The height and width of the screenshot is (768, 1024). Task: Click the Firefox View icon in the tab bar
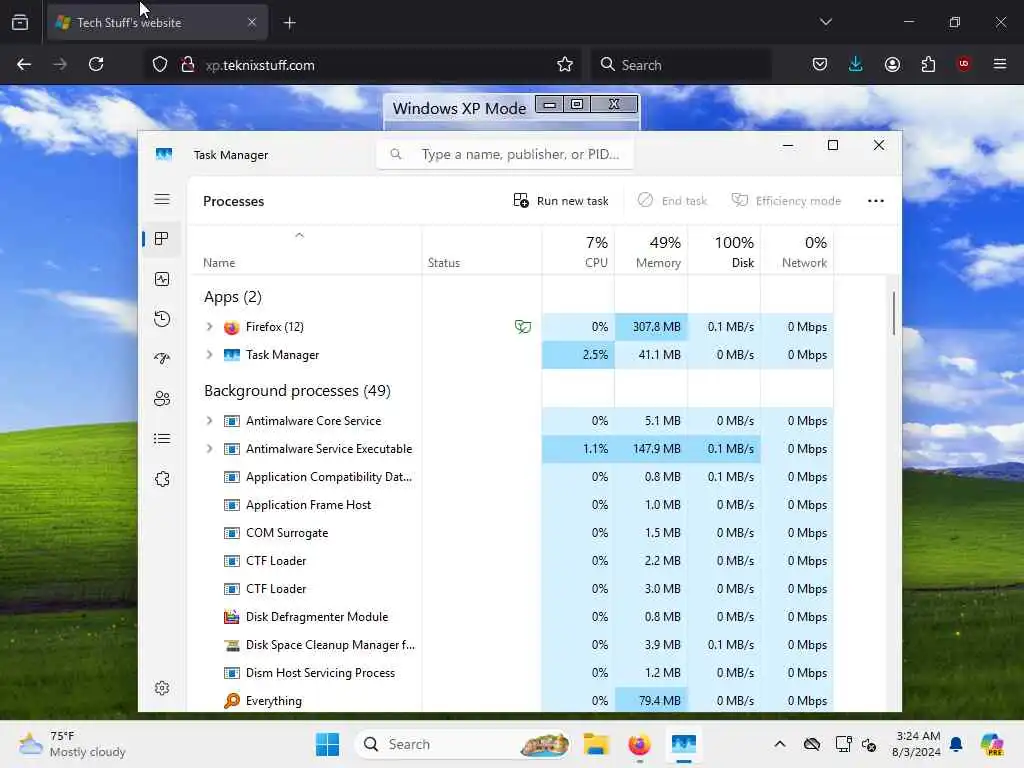(x=20, y=22)
